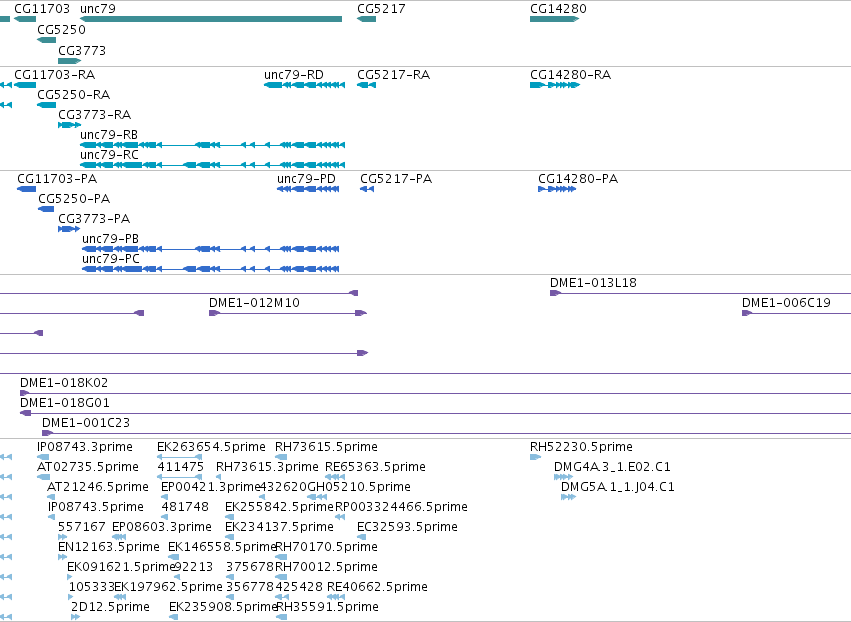The height and width of the screenshot is (622, 851).
Task: Select the RH52230.5prime EST label
Action: 581,447
